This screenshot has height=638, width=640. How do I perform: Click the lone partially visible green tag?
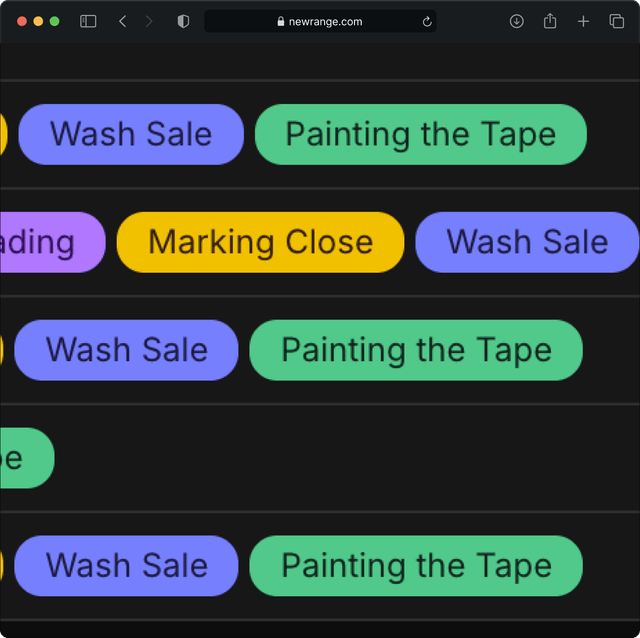click(x=25, y=458)
